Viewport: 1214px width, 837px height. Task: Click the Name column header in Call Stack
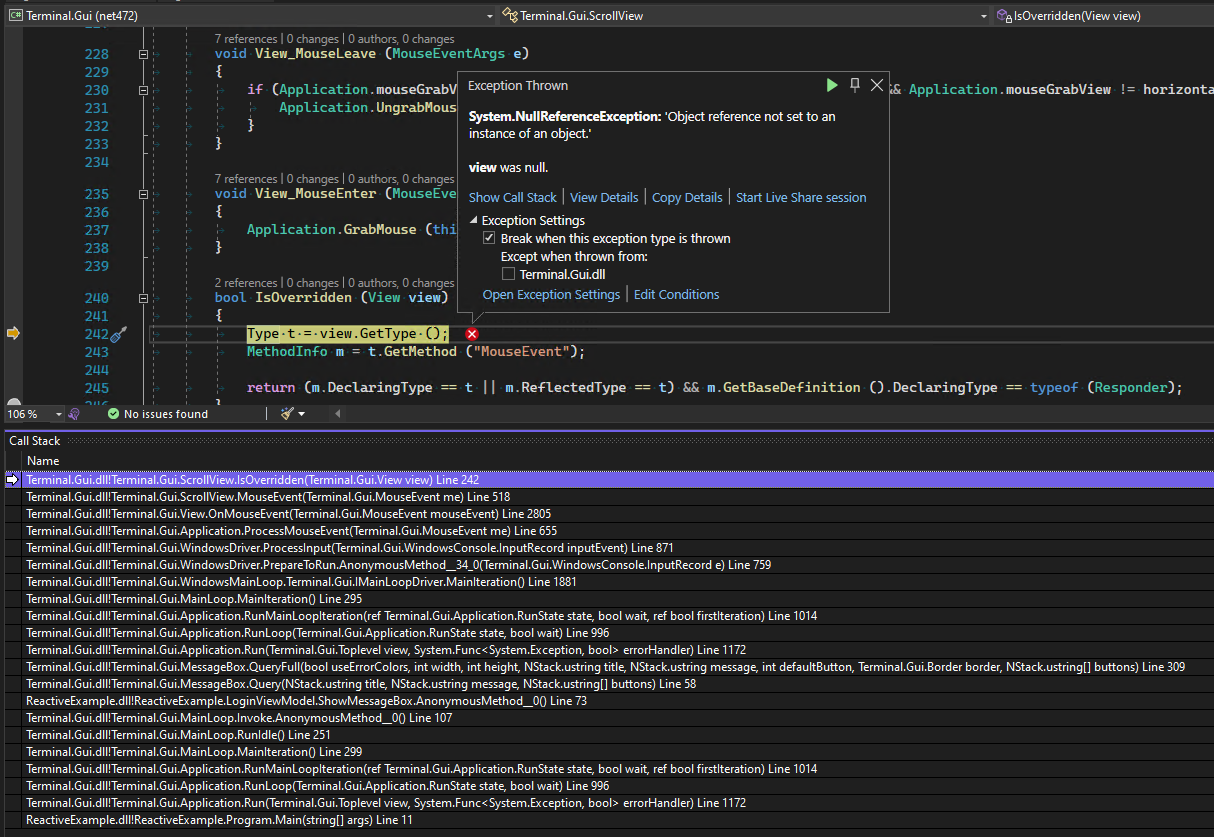tap(43, 461)
